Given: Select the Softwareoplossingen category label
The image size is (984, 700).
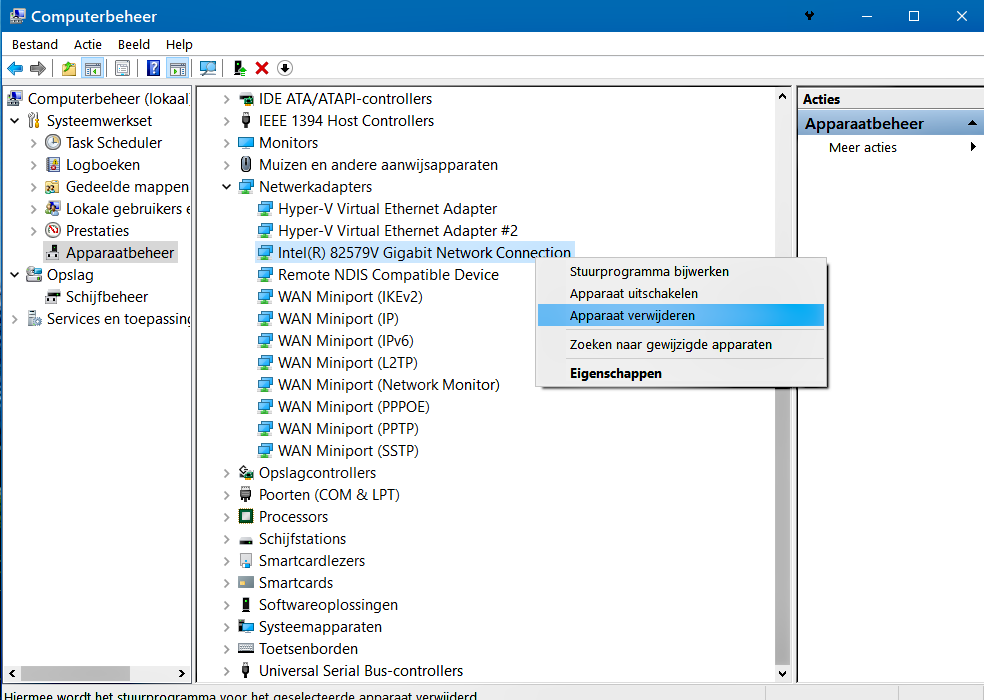Looking at the screenshot, I should 328,605.
